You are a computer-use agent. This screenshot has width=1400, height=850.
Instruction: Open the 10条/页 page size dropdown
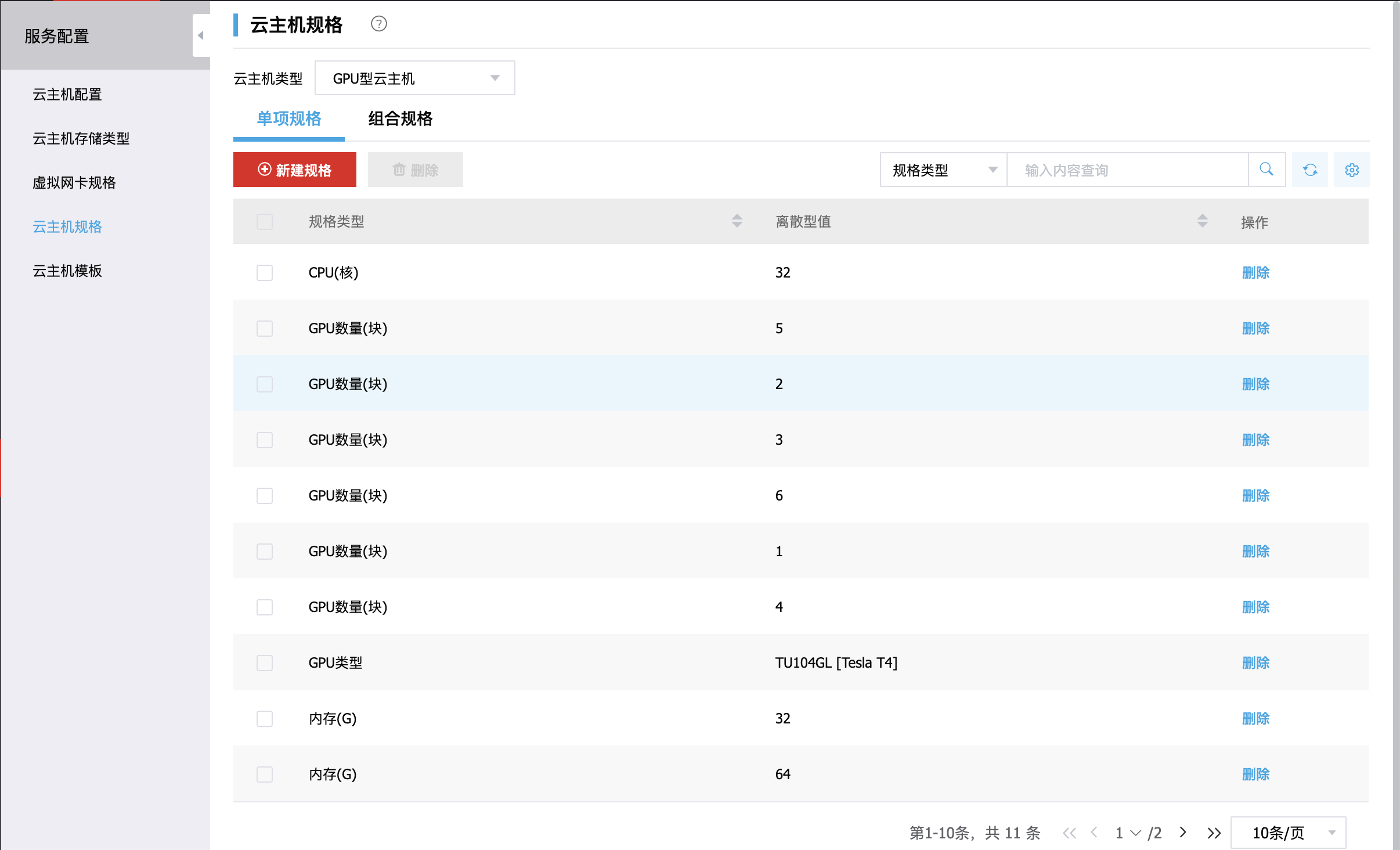coord(1288,833)
